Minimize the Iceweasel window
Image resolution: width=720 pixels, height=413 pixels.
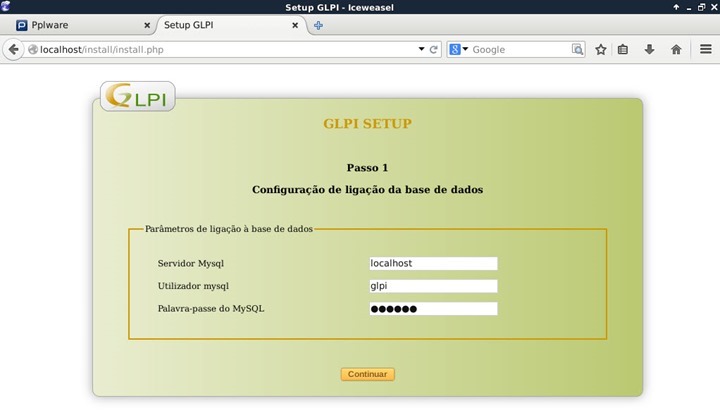tap(689, 7)
